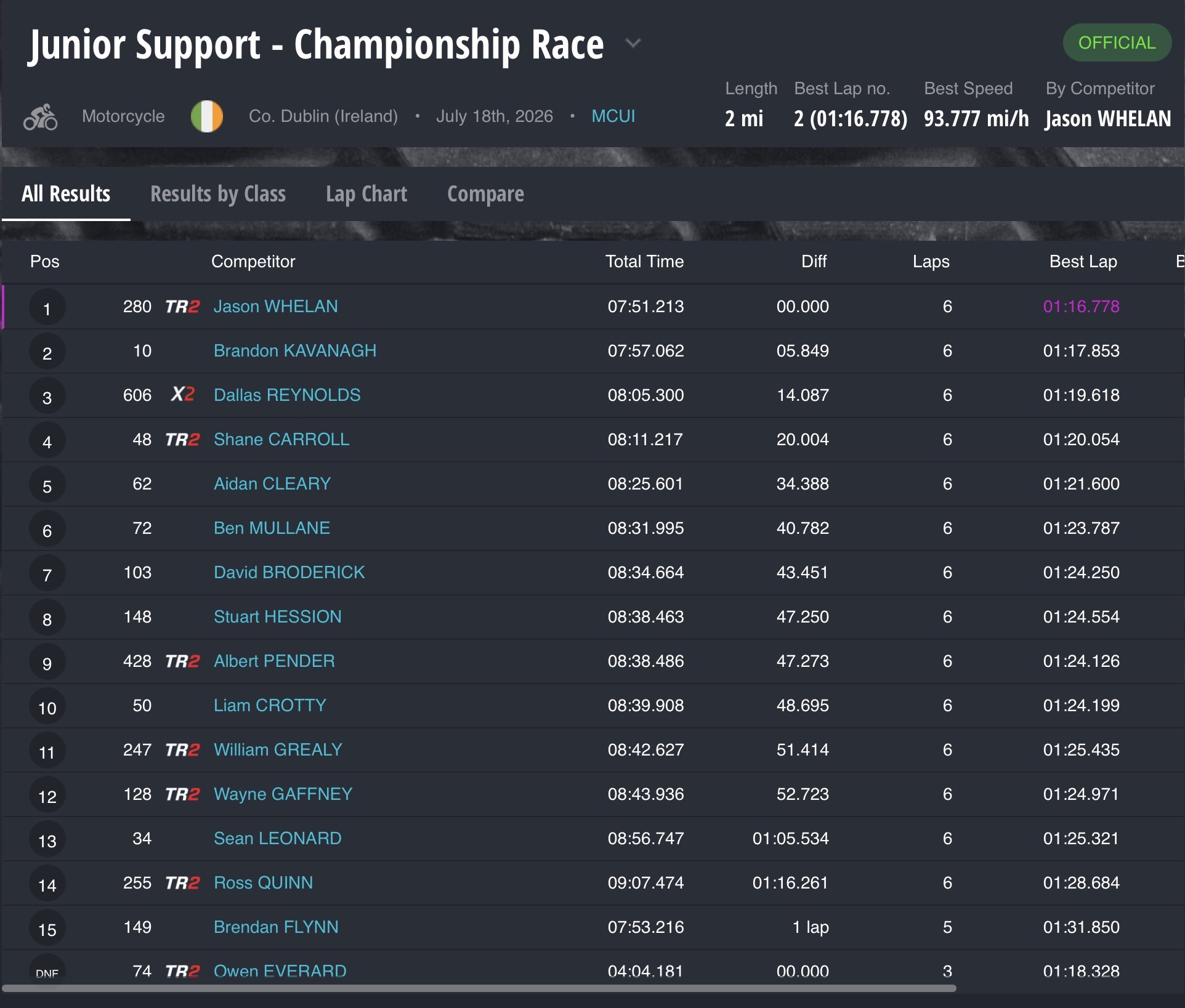Open the Results by Class tab

coord(218,194)
